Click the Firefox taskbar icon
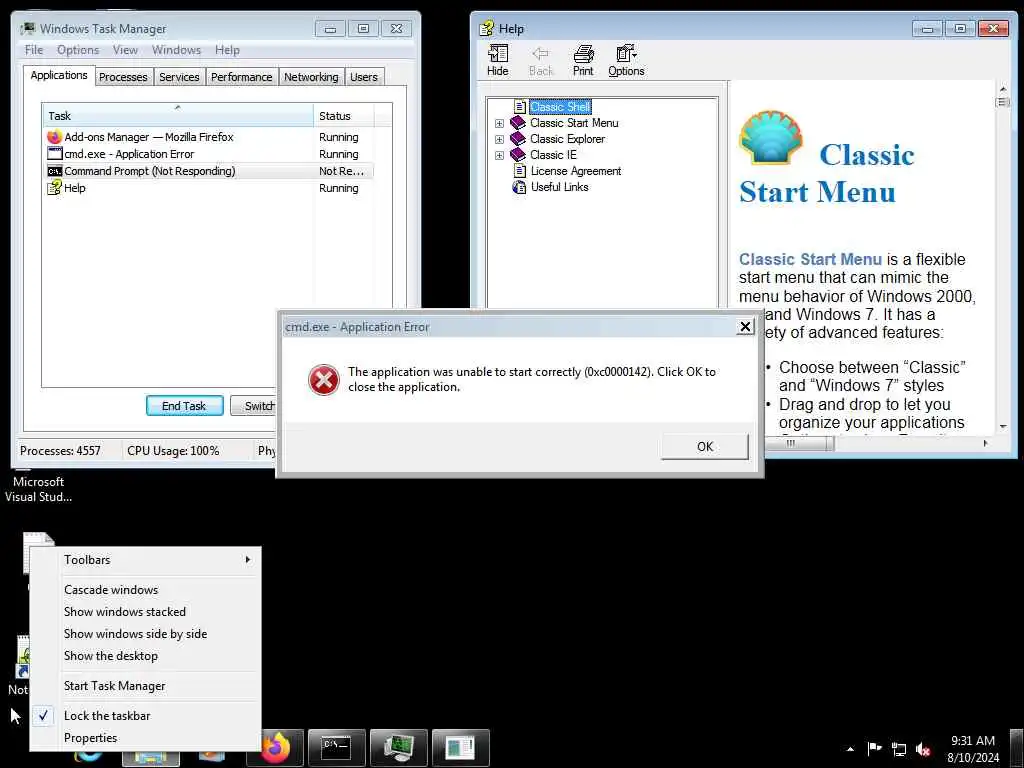 275,748
